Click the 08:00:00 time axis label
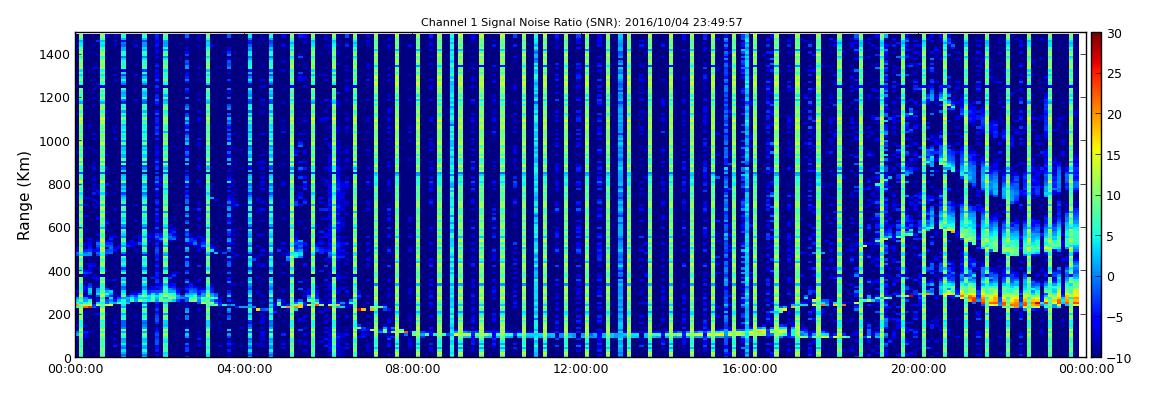Image resolution: width=1150 pixels, height=407 pixels. pos(412,369)
